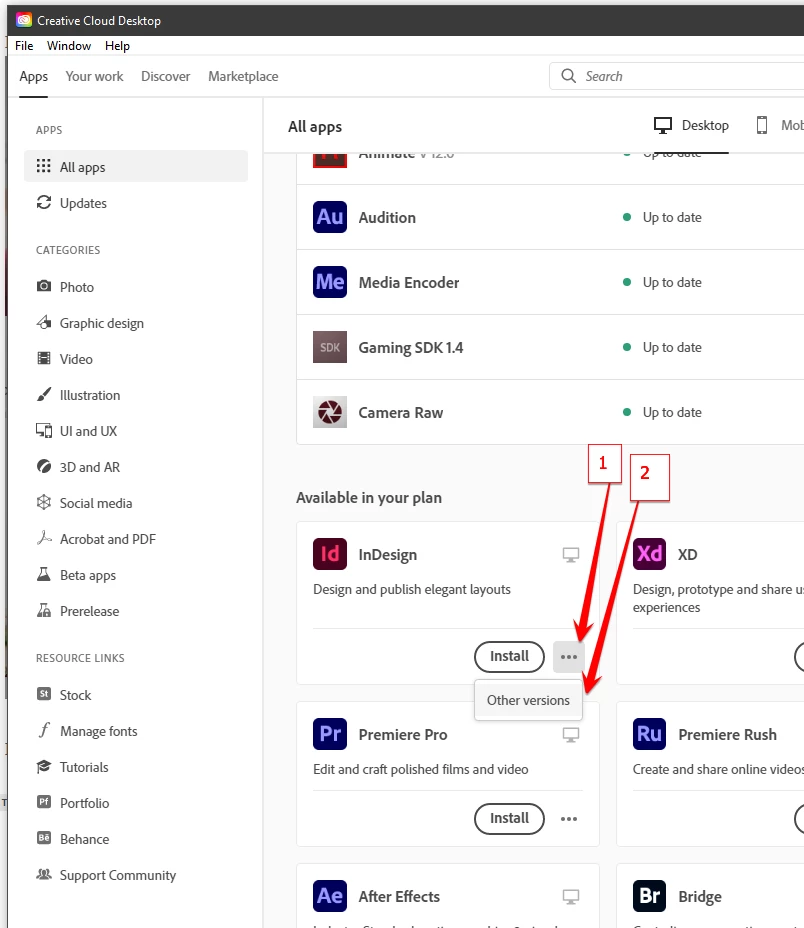
Task: Open the Graphic design category
Action: (102, 323)
